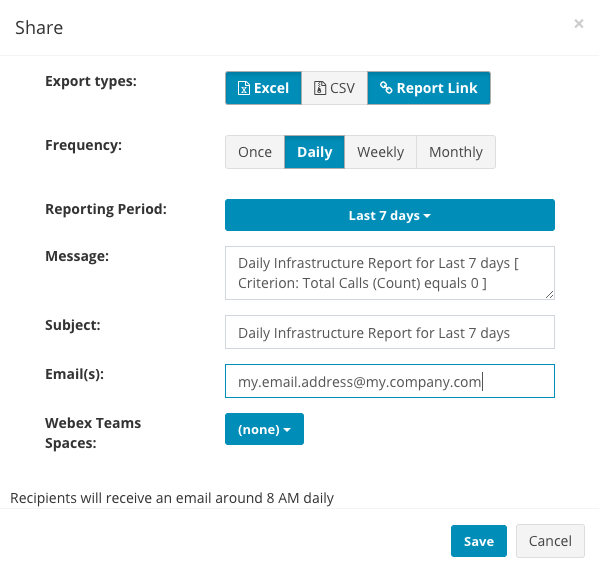Focus the Subject text field
Screen dimensions: 599x573
pyautogui.click(x=390, y=332)
